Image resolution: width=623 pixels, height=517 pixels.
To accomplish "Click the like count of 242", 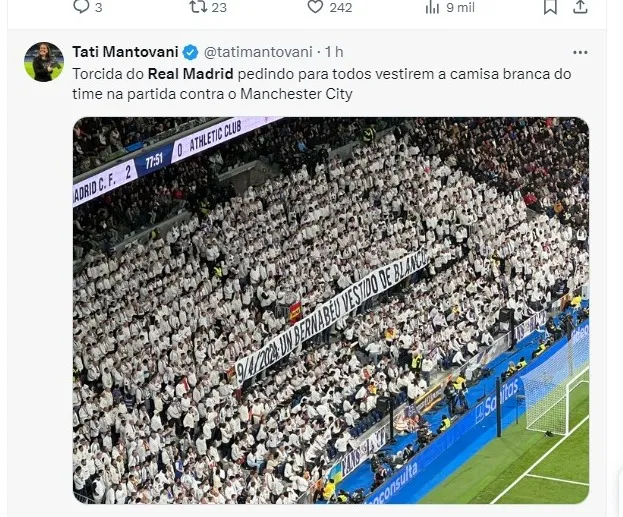I will pos(341,7).
